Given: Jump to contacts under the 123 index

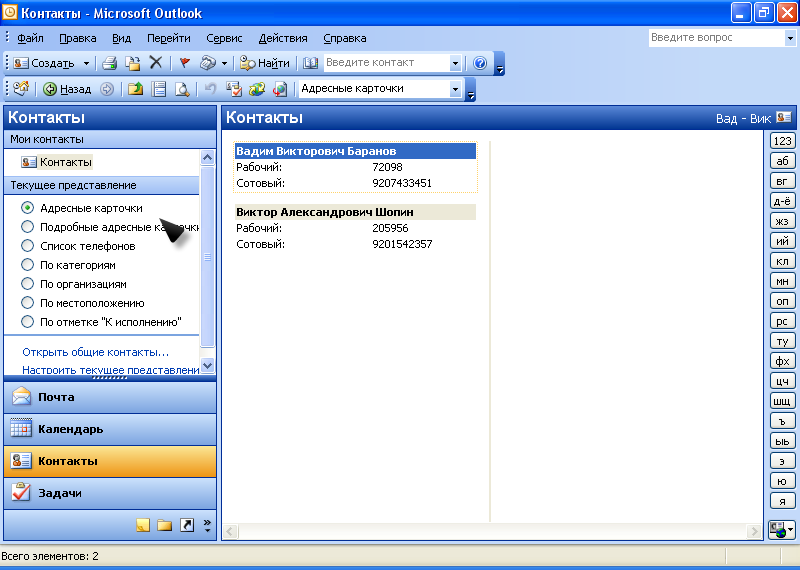Looking at the screenshot, I should [782, 141].
